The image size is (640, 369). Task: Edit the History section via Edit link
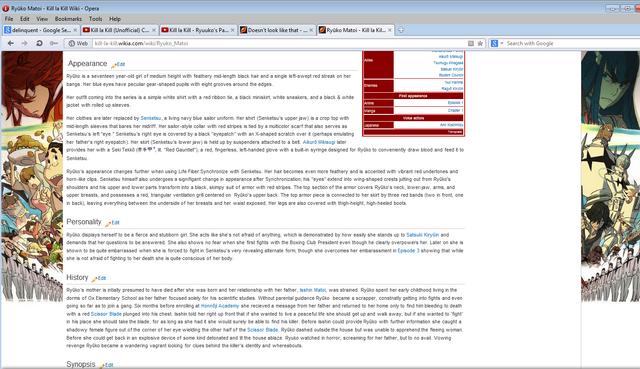[x=102, y=278]
